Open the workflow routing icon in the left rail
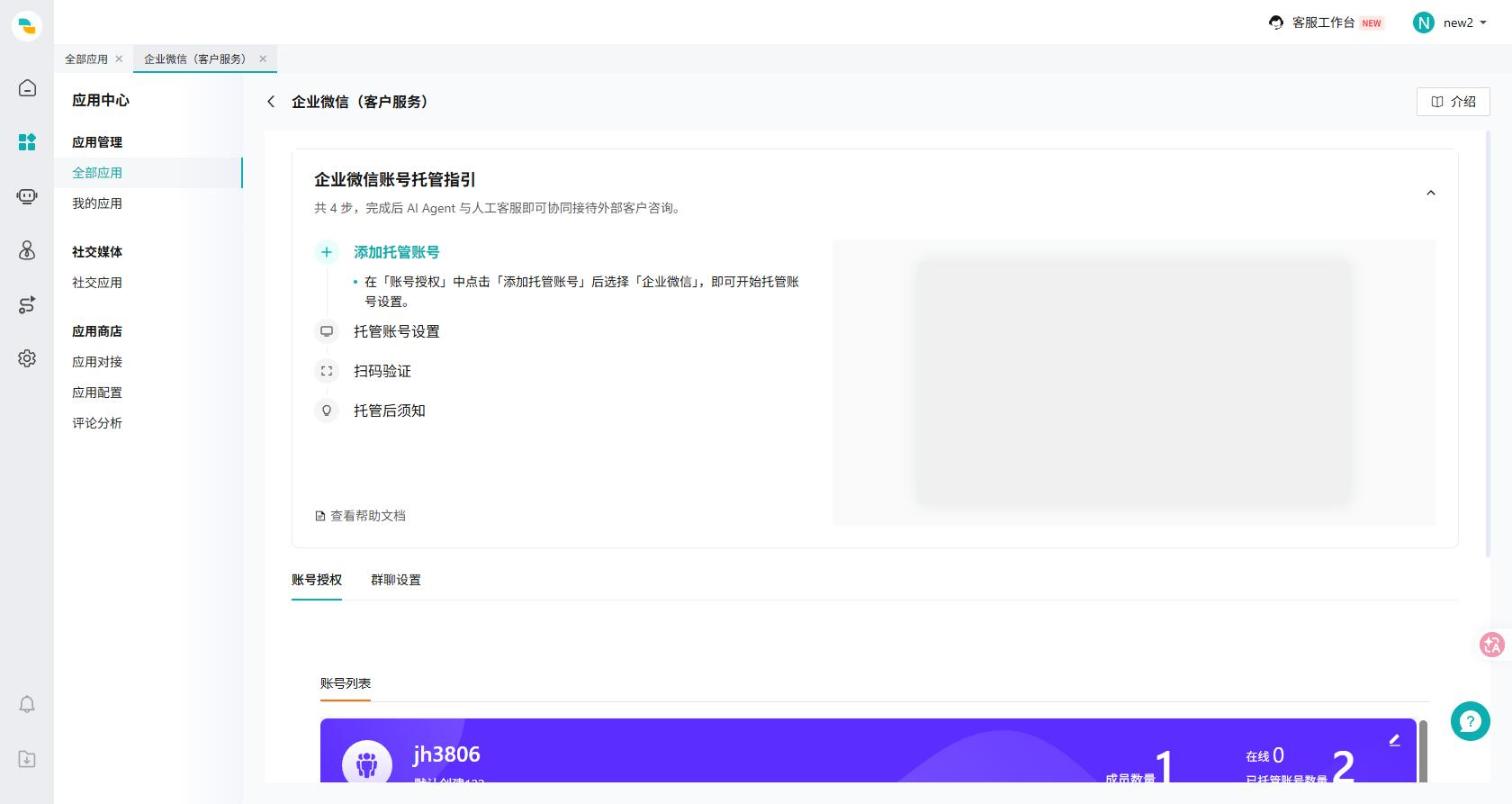Image resolution: width=1512 pixels, height=804 pixels. click(x=27, y=305)
